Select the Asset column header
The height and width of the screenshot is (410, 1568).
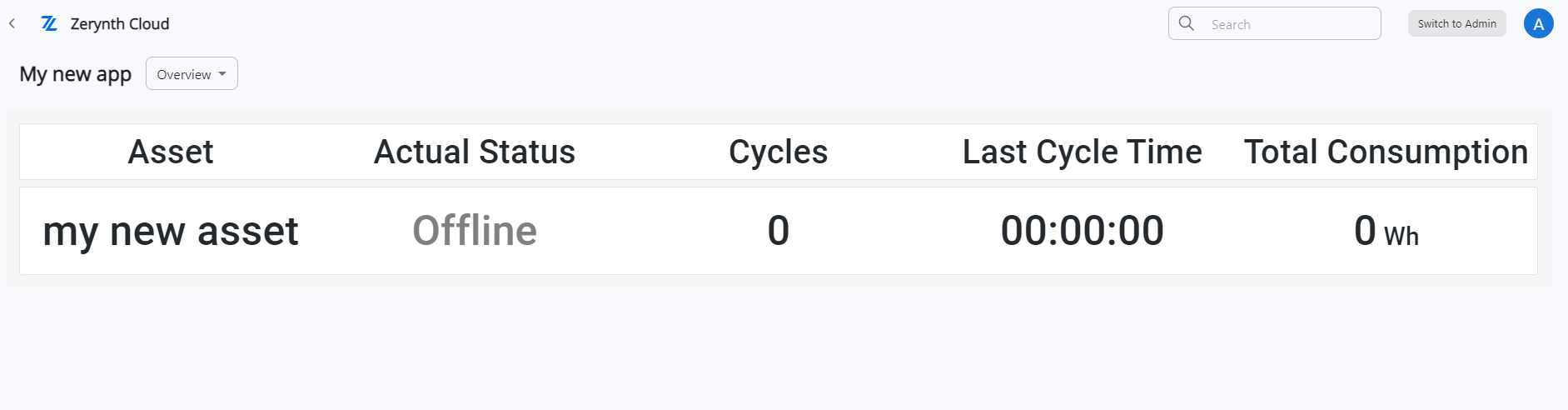(171, 152)
